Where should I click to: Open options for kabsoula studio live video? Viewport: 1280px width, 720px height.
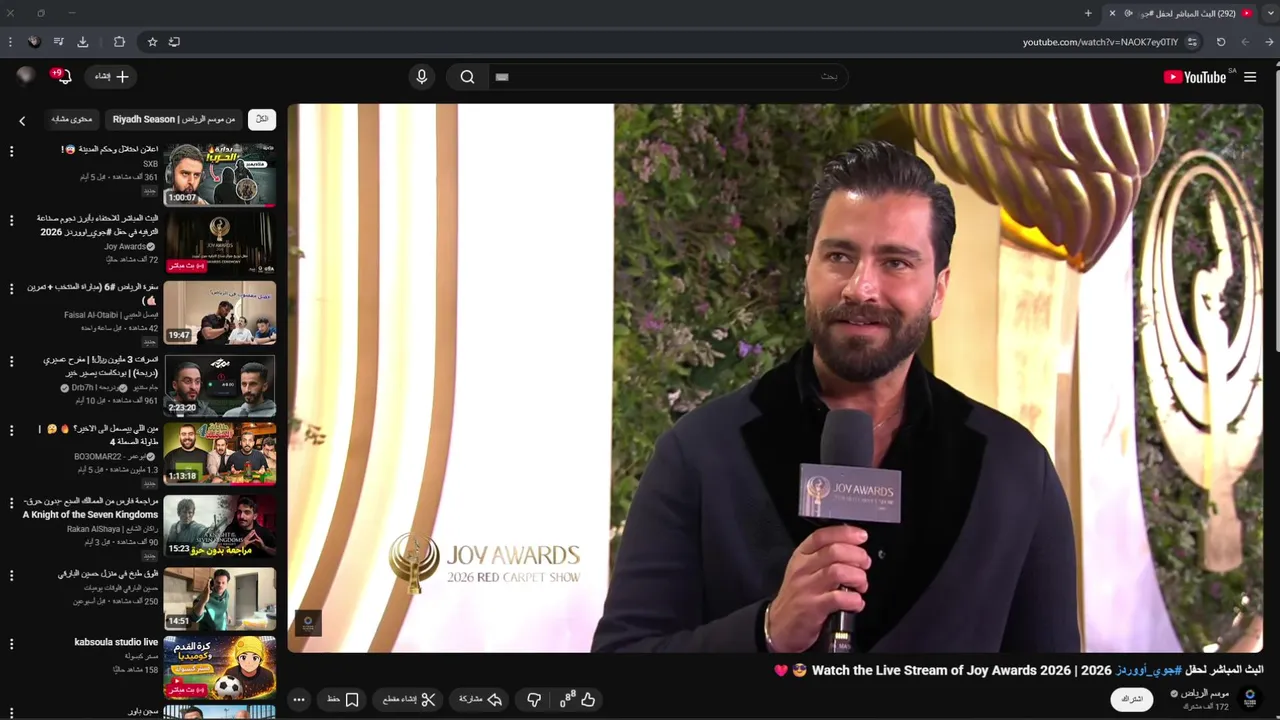coord(11,644)
